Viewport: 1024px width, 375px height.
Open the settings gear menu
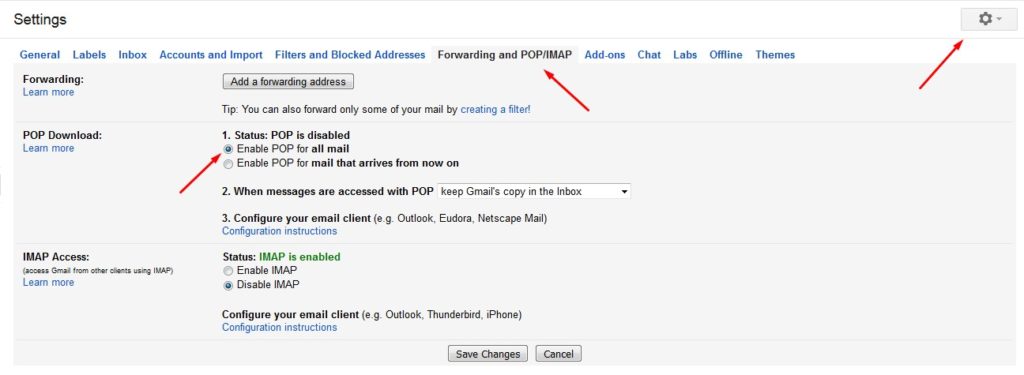point(989,19)
